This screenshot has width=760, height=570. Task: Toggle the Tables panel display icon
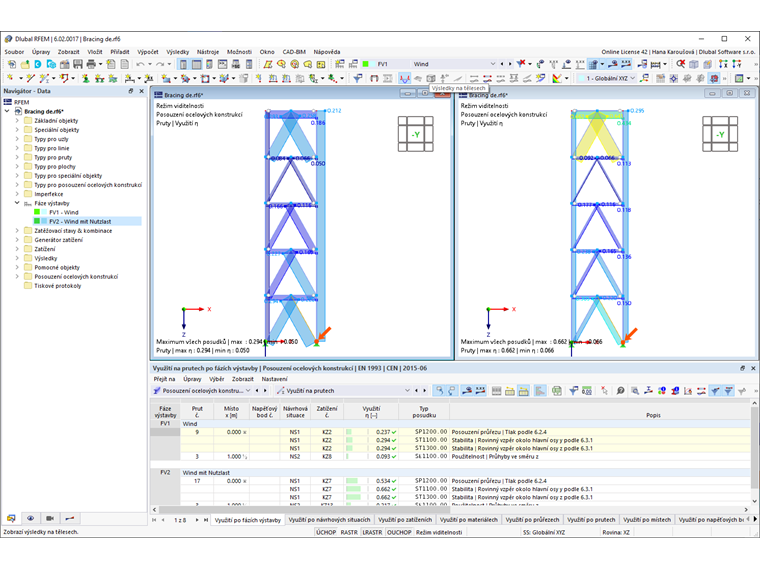coord(196,64)
